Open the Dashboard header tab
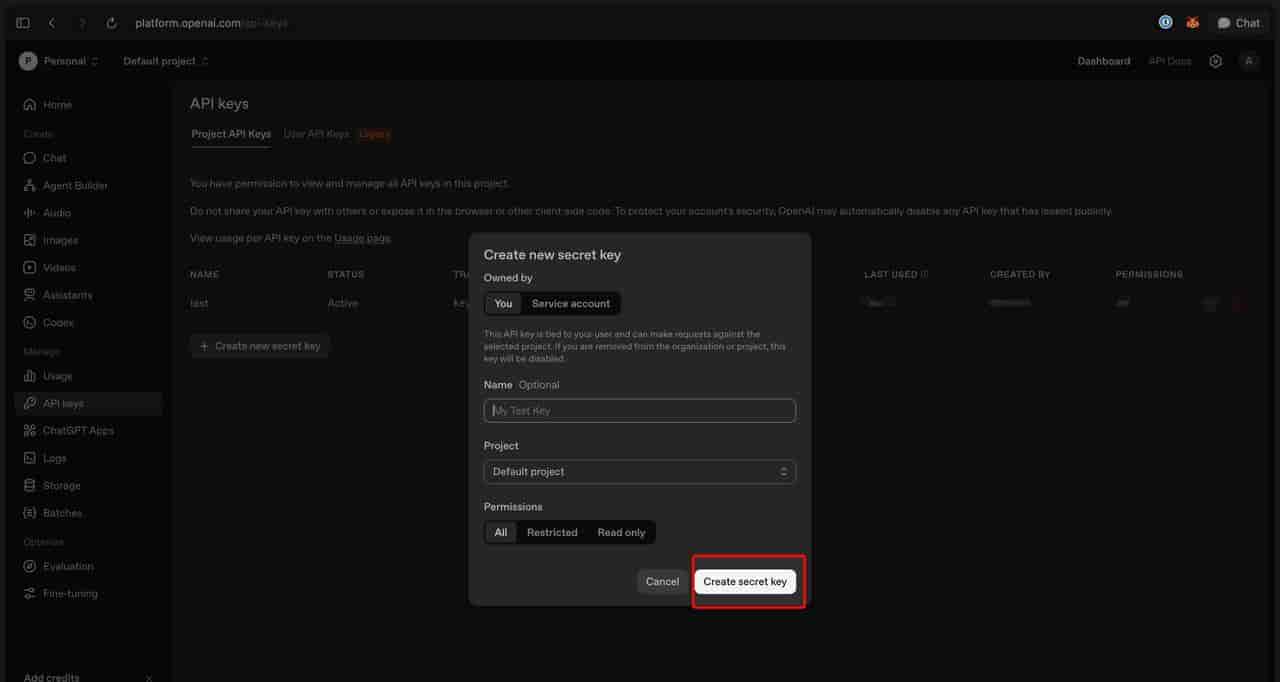The height and width of the screenshot is (682, 1280). click(x=1104, y=61)
